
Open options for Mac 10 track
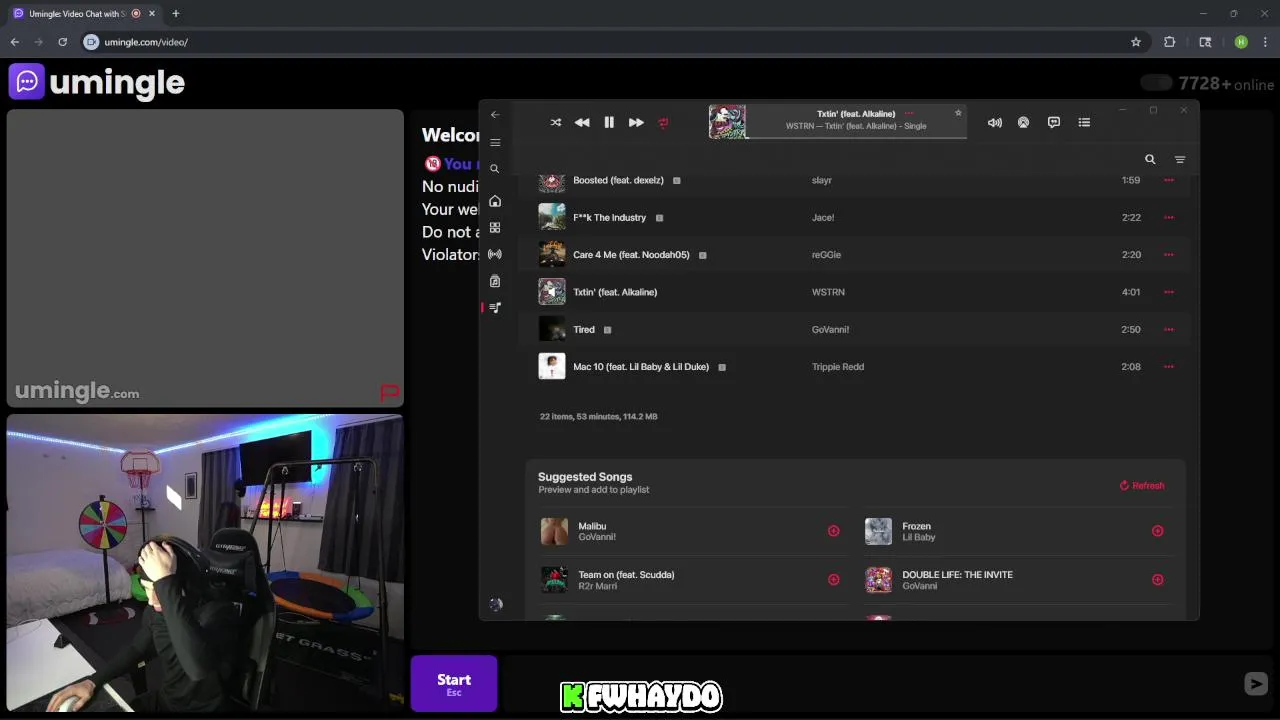point(1168,367)
